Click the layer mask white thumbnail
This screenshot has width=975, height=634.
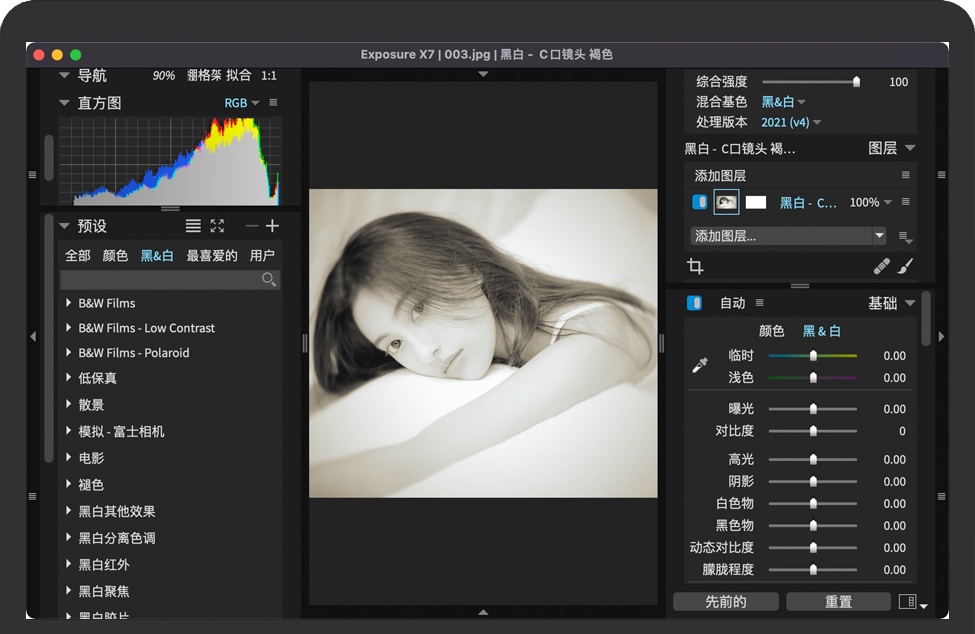[x=756, y=202]
